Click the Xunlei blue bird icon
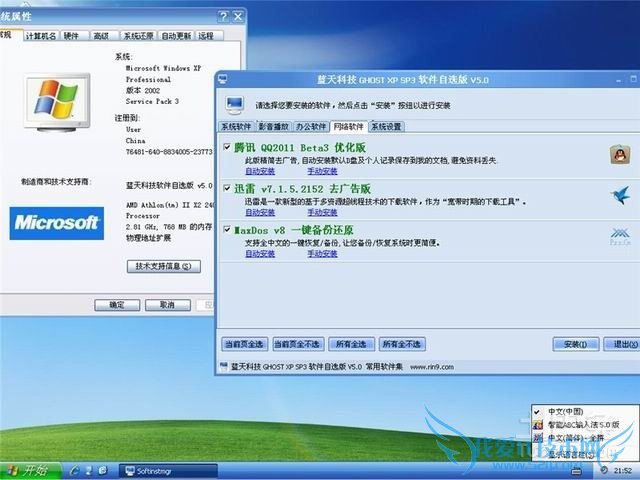 point(620,194)
